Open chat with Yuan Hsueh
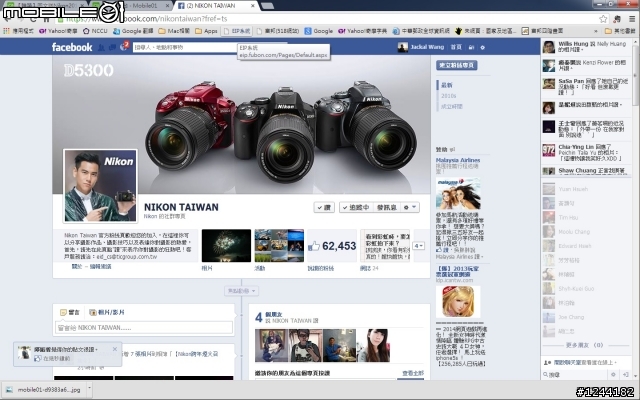 (586, 189)
